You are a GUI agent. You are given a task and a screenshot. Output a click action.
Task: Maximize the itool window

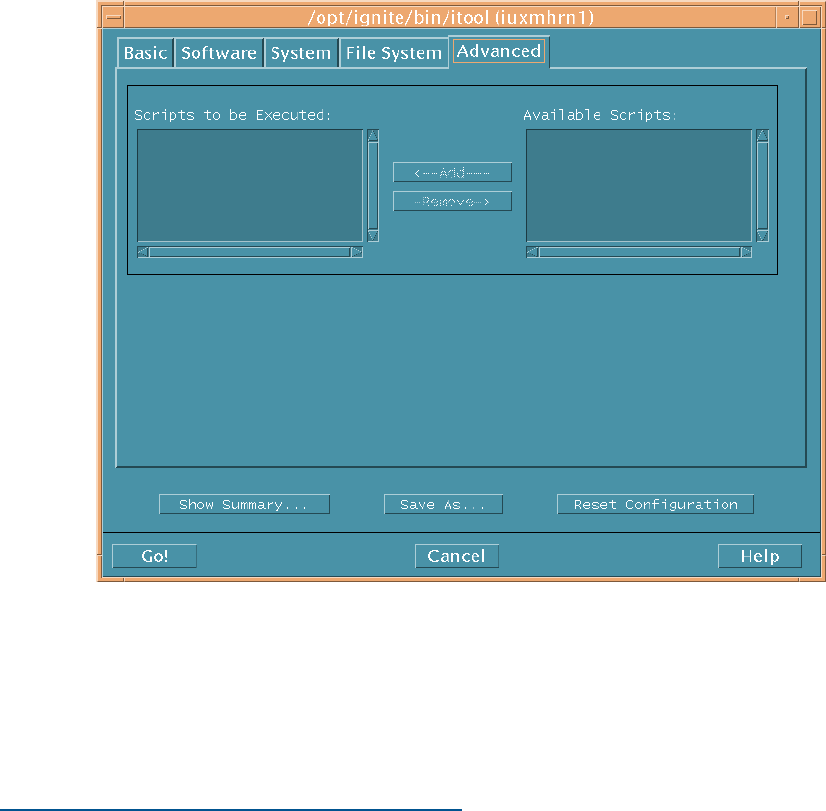[810, 17]
